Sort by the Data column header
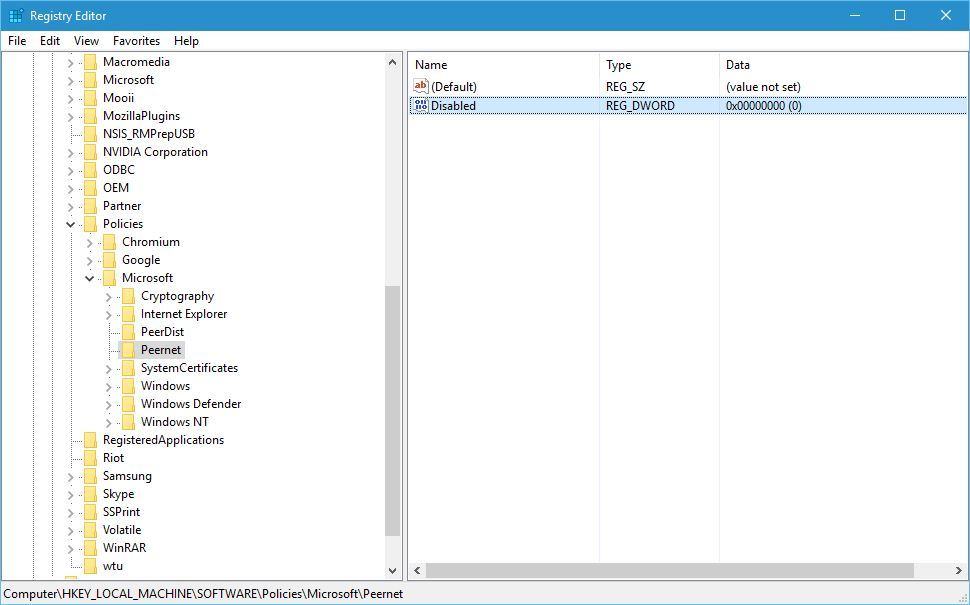Viewport: 970px width, 605px height. coord(843,64)
